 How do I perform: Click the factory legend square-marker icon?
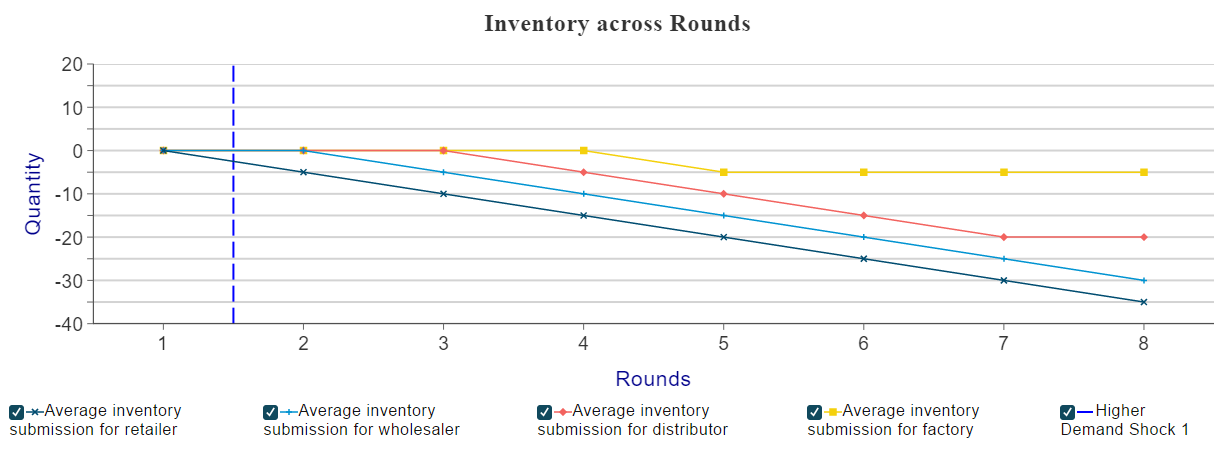pyautogui.click(x=833, y=412)
